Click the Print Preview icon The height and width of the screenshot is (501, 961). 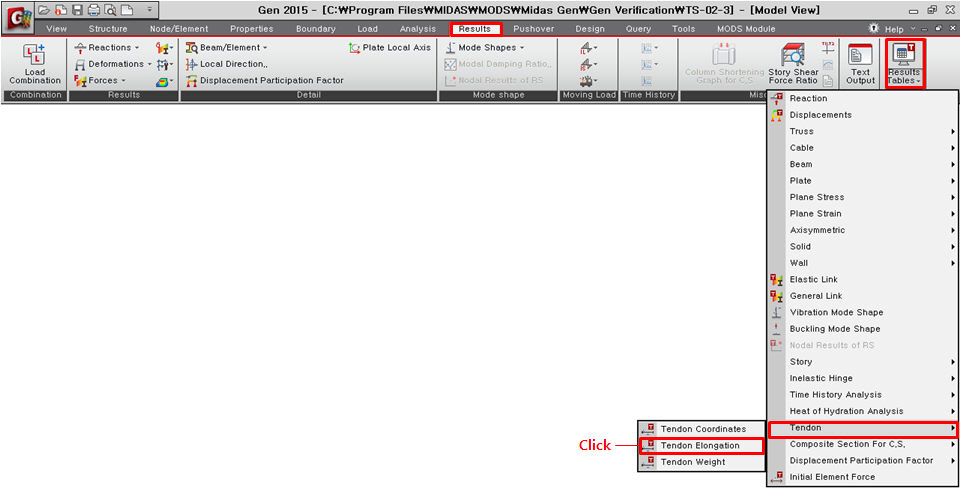110,10
